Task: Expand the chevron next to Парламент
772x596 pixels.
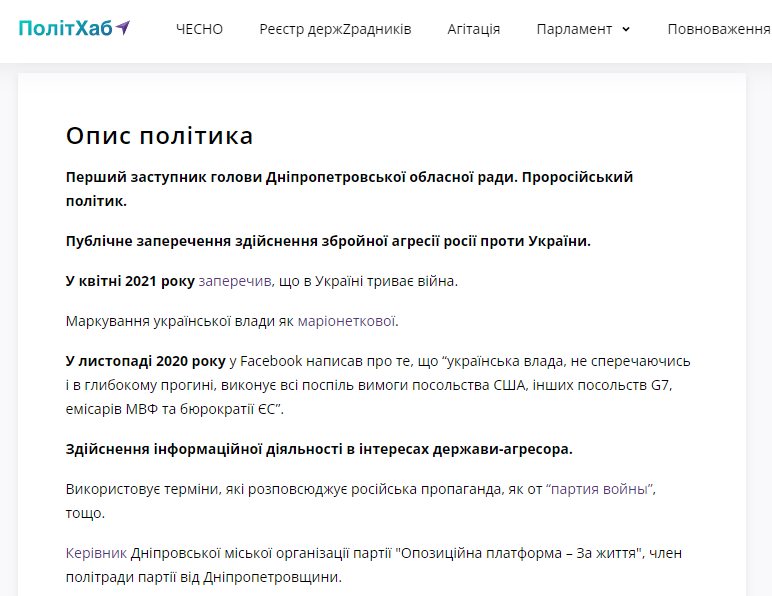Action: tap(626, 29)
